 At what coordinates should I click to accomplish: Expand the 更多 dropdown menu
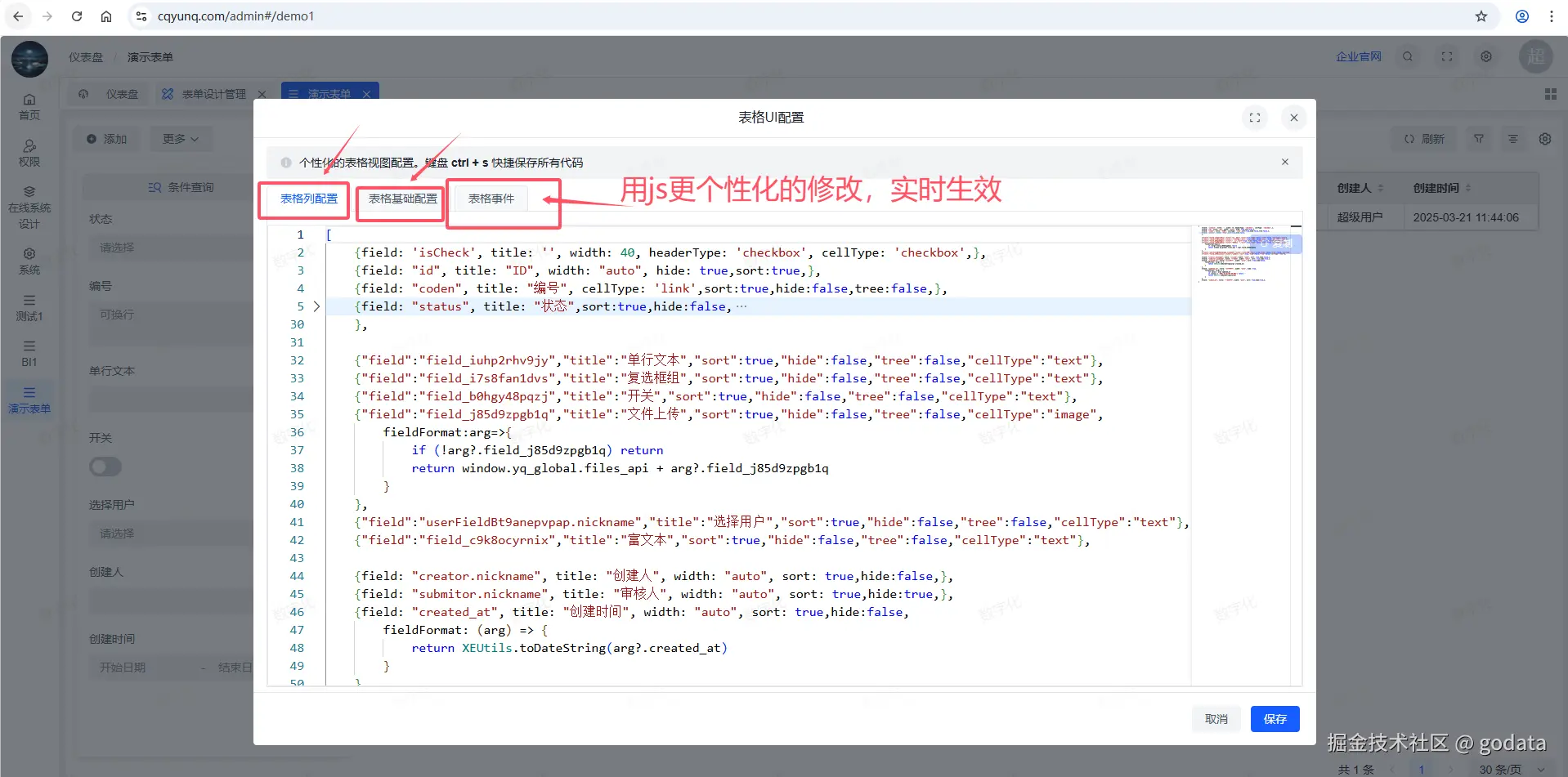180,139
